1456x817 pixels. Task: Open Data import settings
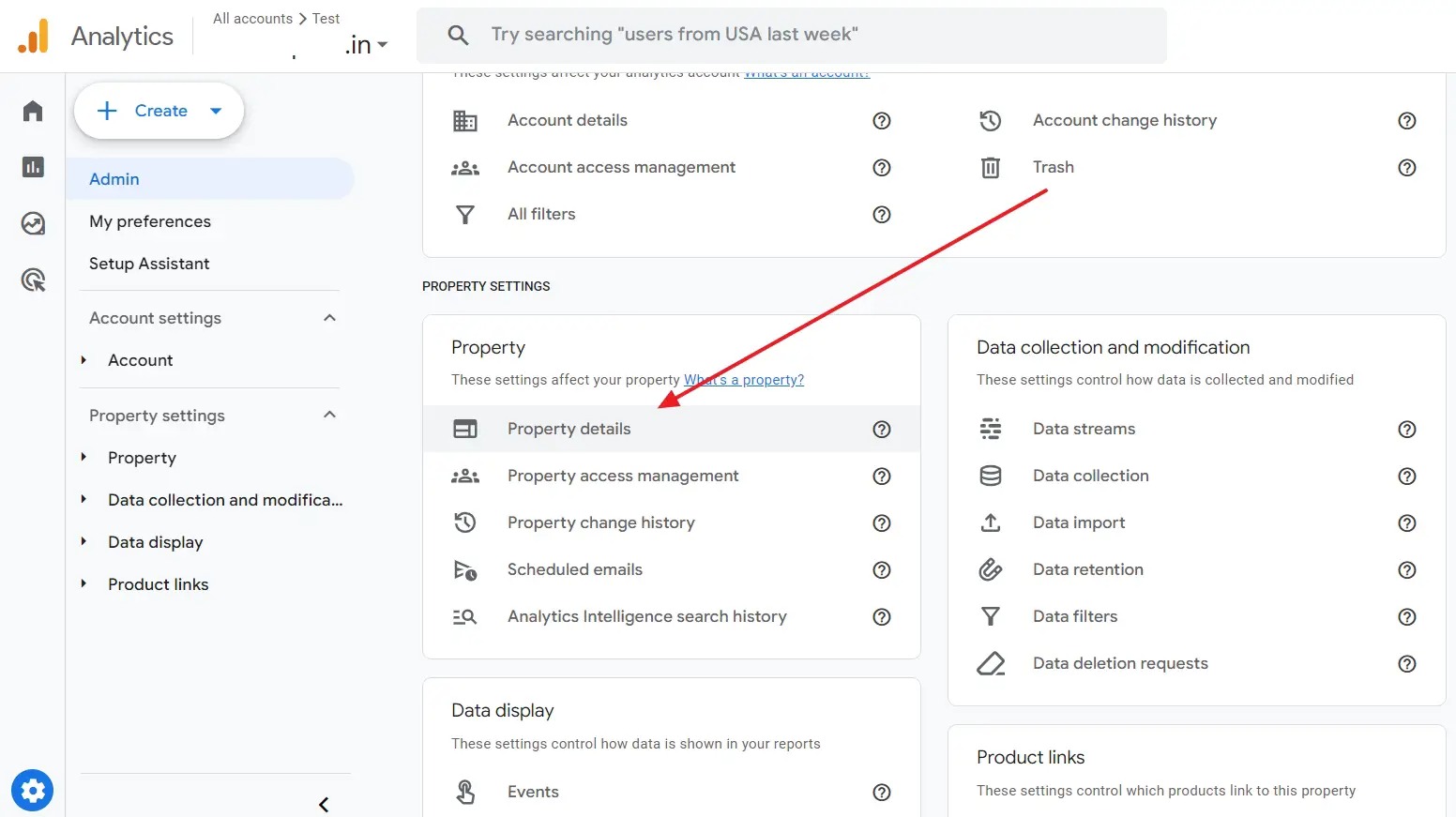coord(1078,522)
